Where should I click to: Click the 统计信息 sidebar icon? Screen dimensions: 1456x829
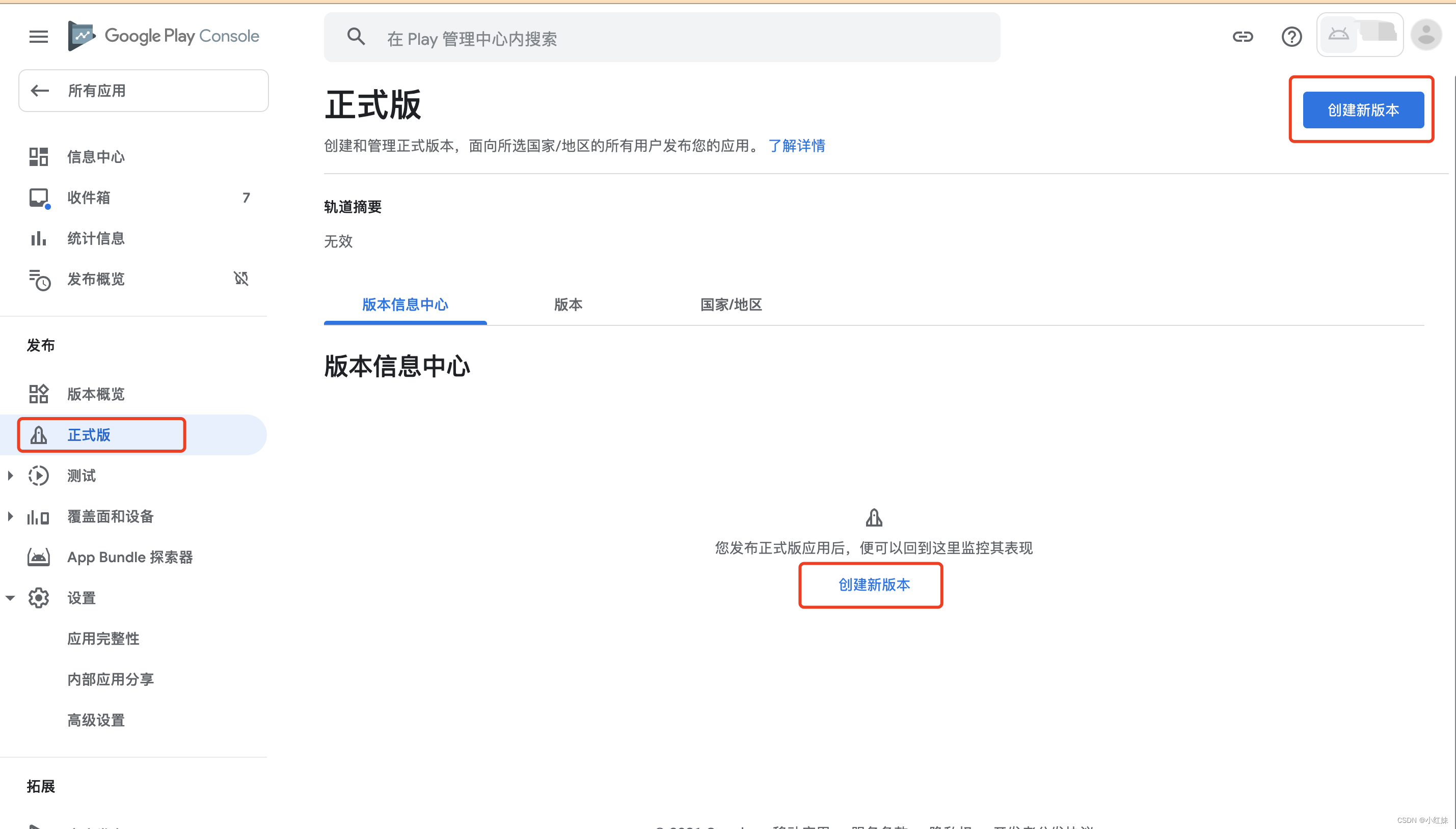click(39, 238)
